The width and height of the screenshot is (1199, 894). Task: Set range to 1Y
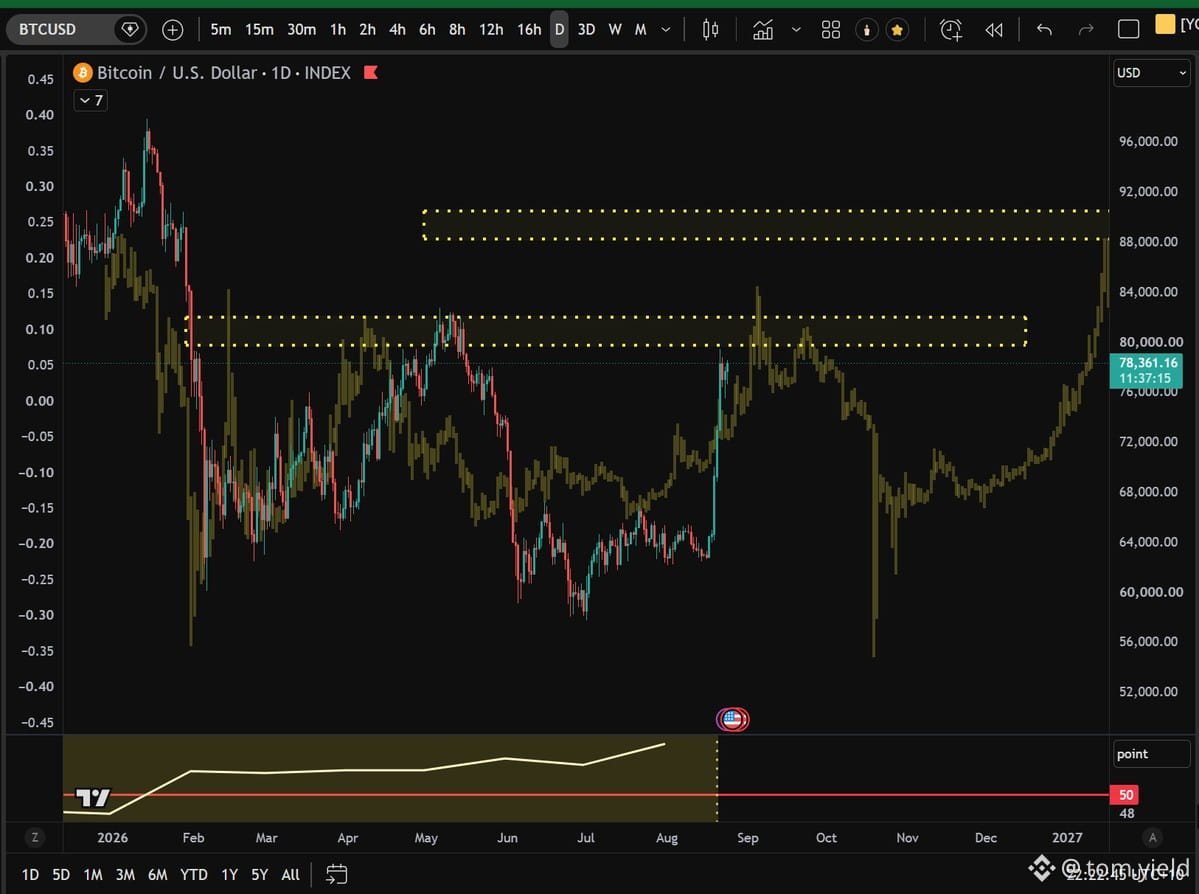[229, 874]
